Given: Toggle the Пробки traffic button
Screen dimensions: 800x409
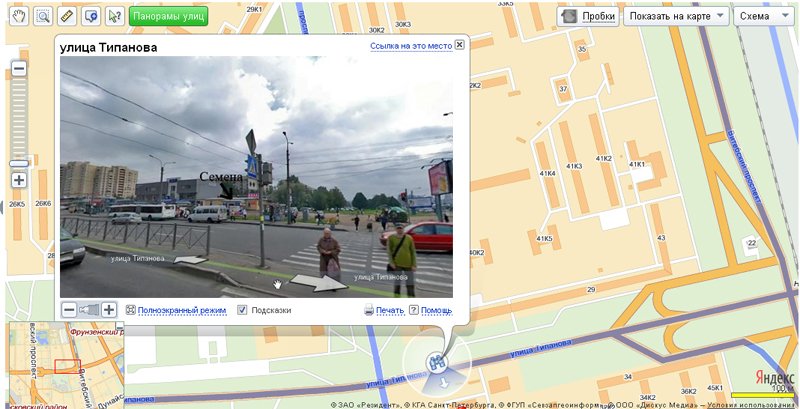Looking at the screenshot, I should [588, 16].
